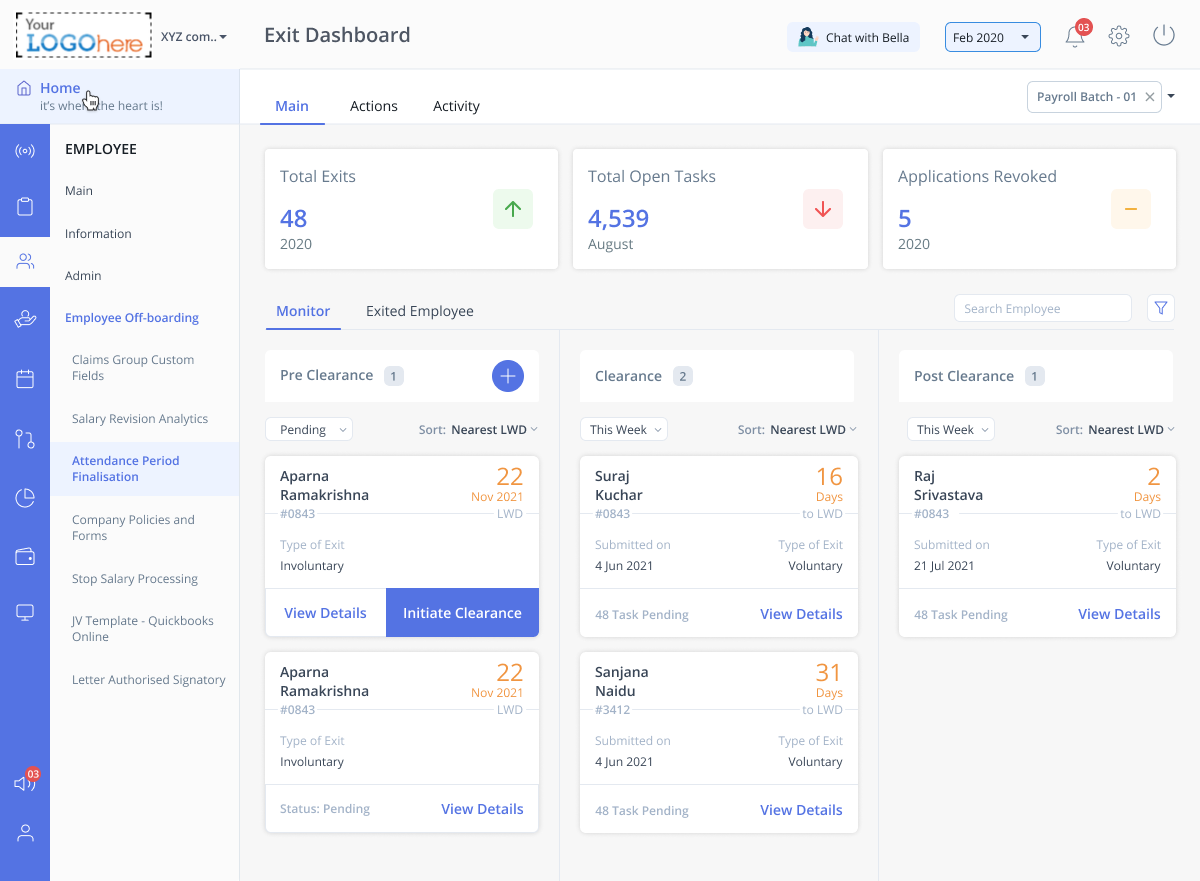Viewport: 1200px width, 881px height.
Task: Click the Initiate Clearance button
Action: pyautogui.click(x=462, y=613)
